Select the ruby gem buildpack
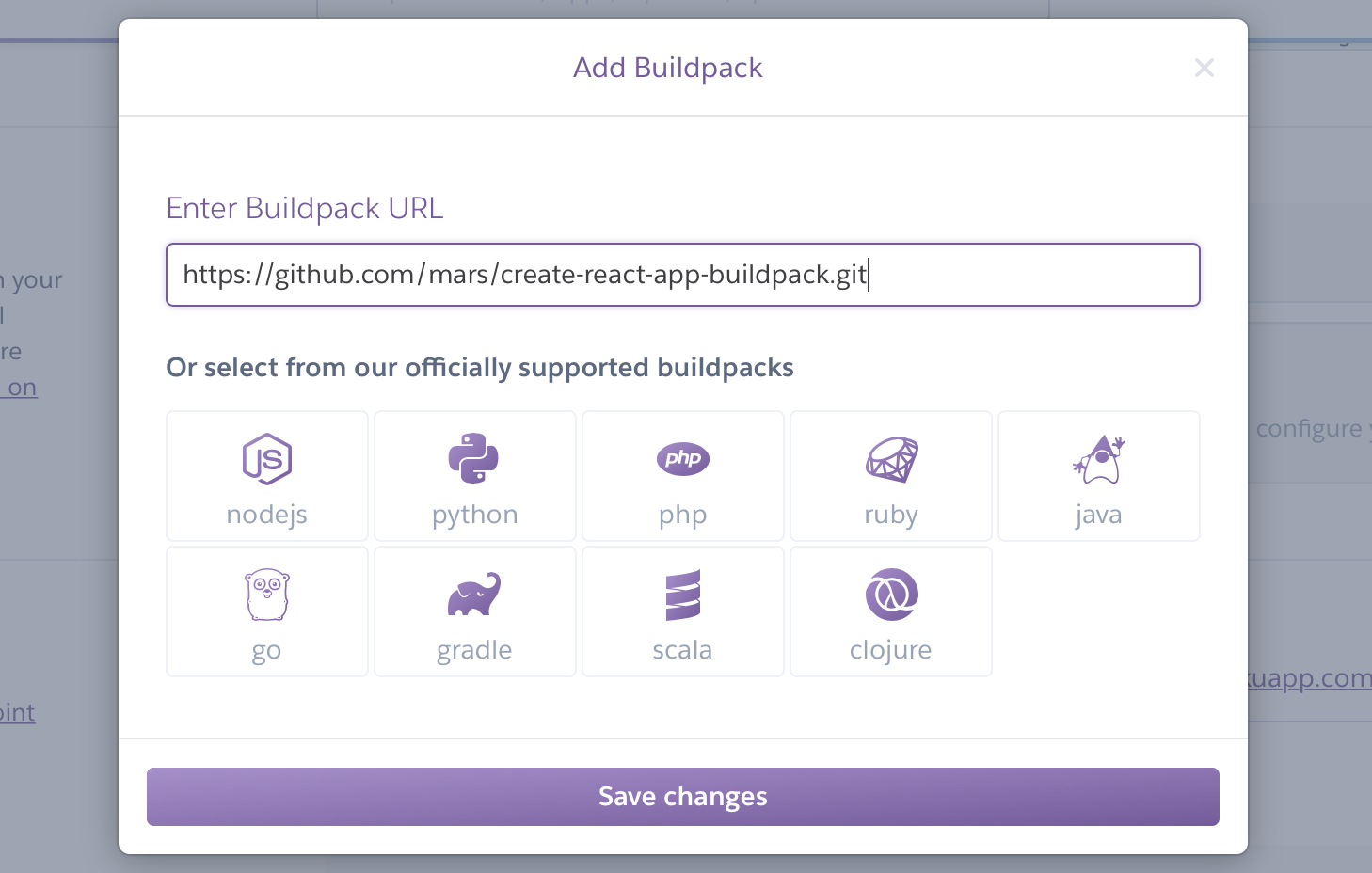The width and height of the screenshot is (1372, 873). (891, 476)
